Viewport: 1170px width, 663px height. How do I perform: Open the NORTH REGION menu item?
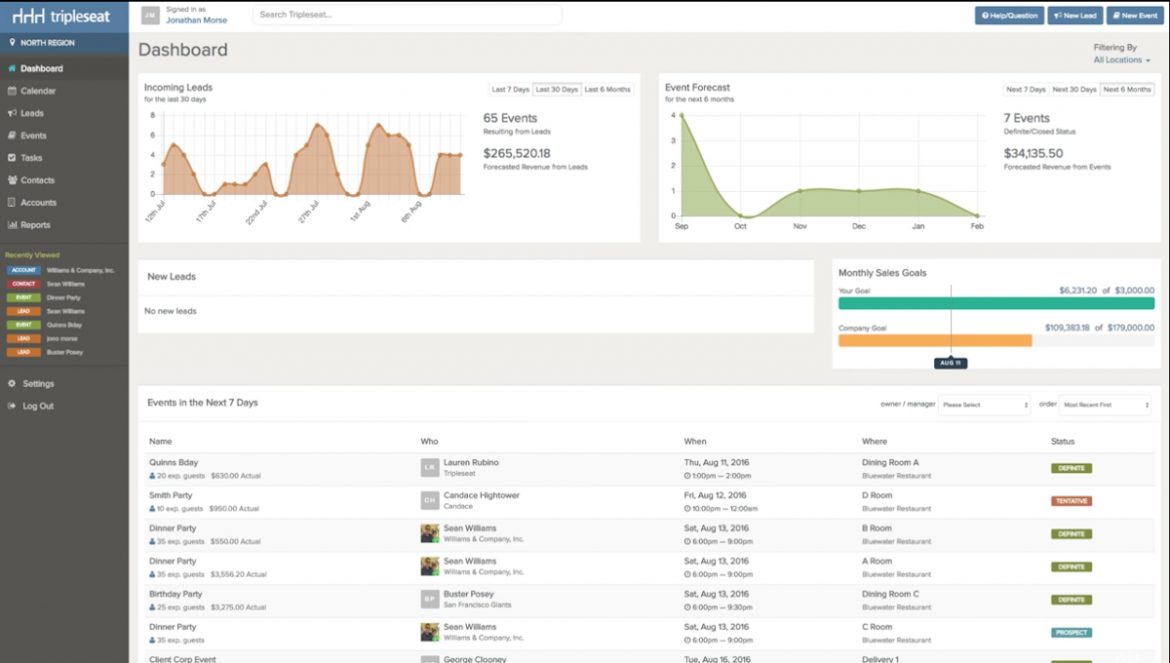(50, 42)
